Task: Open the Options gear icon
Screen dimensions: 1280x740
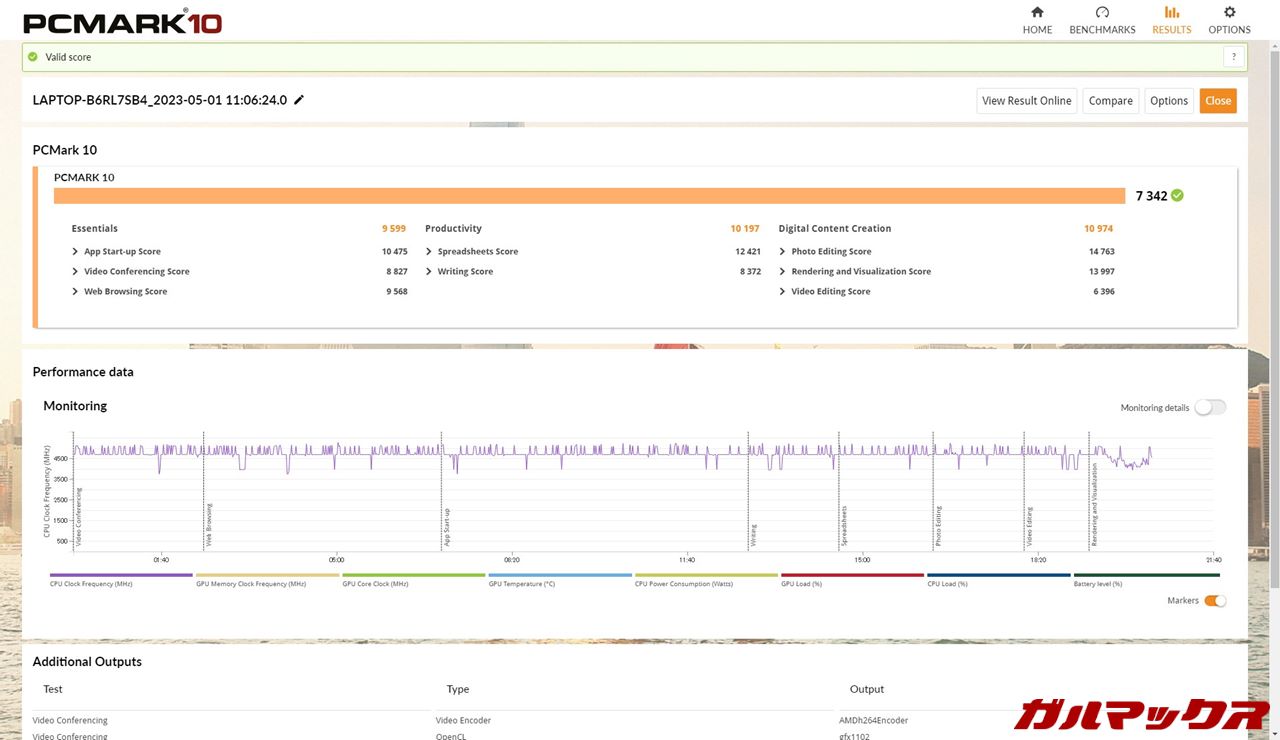Action: pyautogui.click(x=1229, y=13)
